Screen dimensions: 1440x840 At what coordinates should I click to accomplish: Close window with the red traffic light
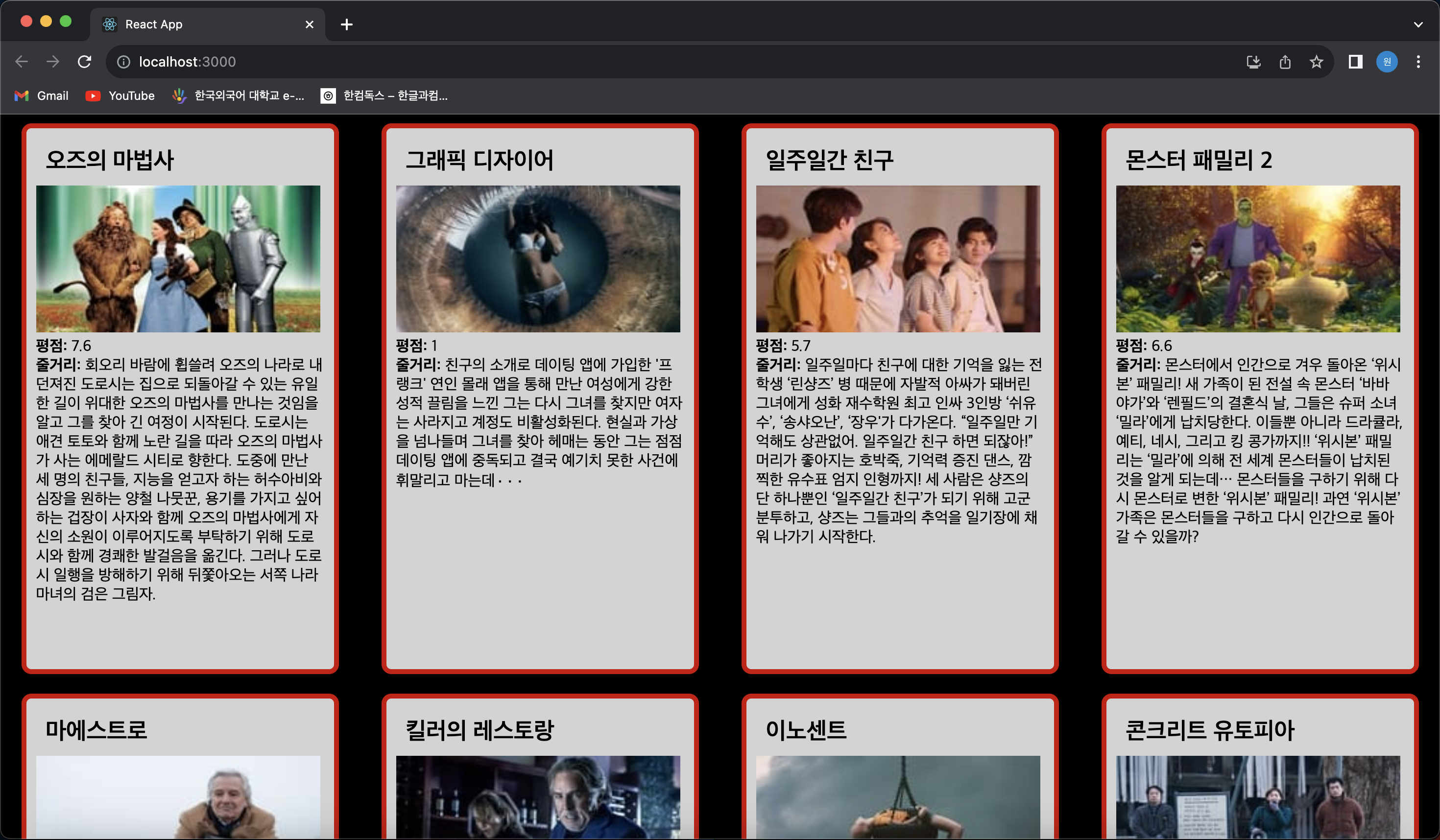26,21
